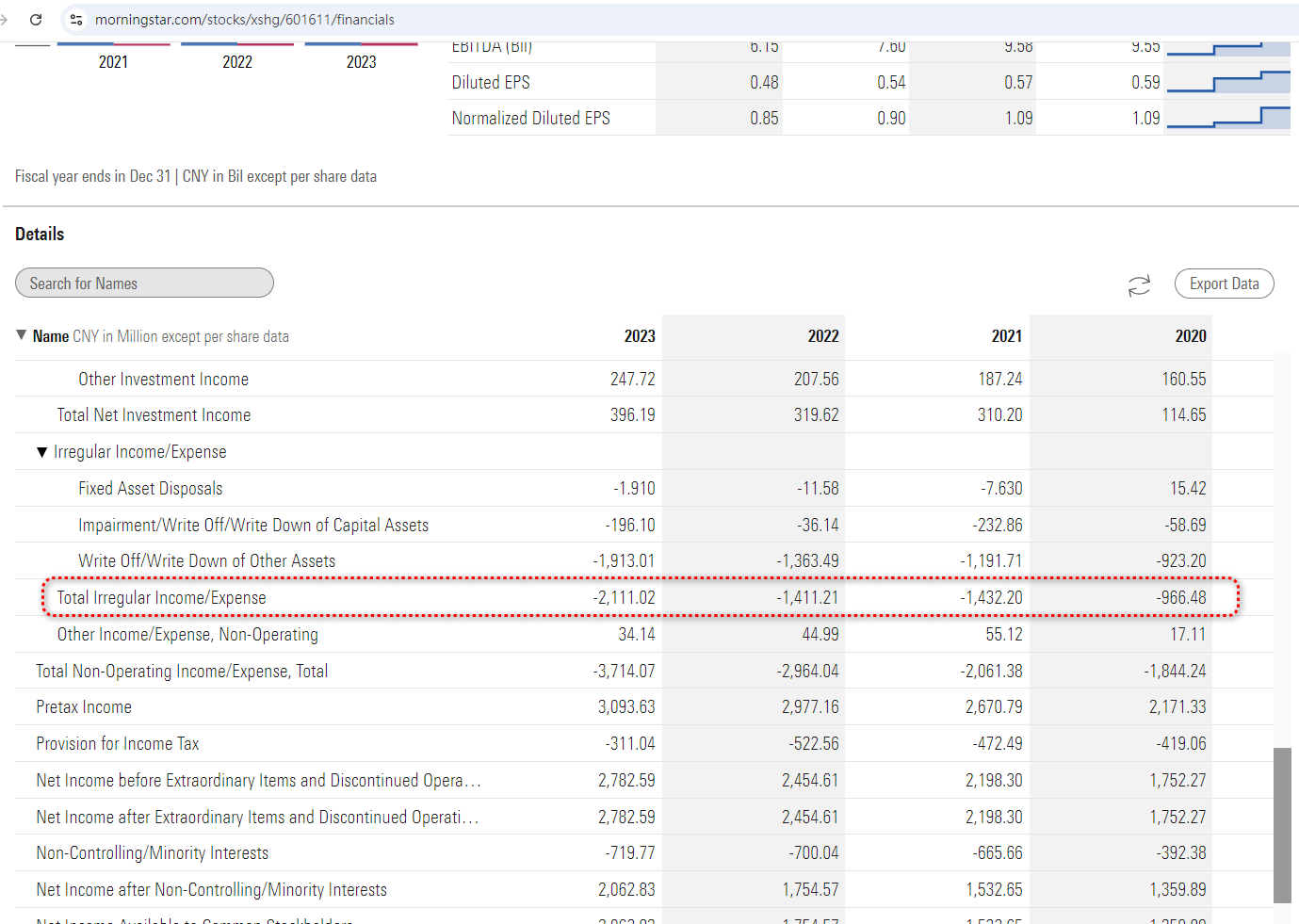
Task: Click the Non-Controlling/Minority Interests label
Action: point(153,853)
